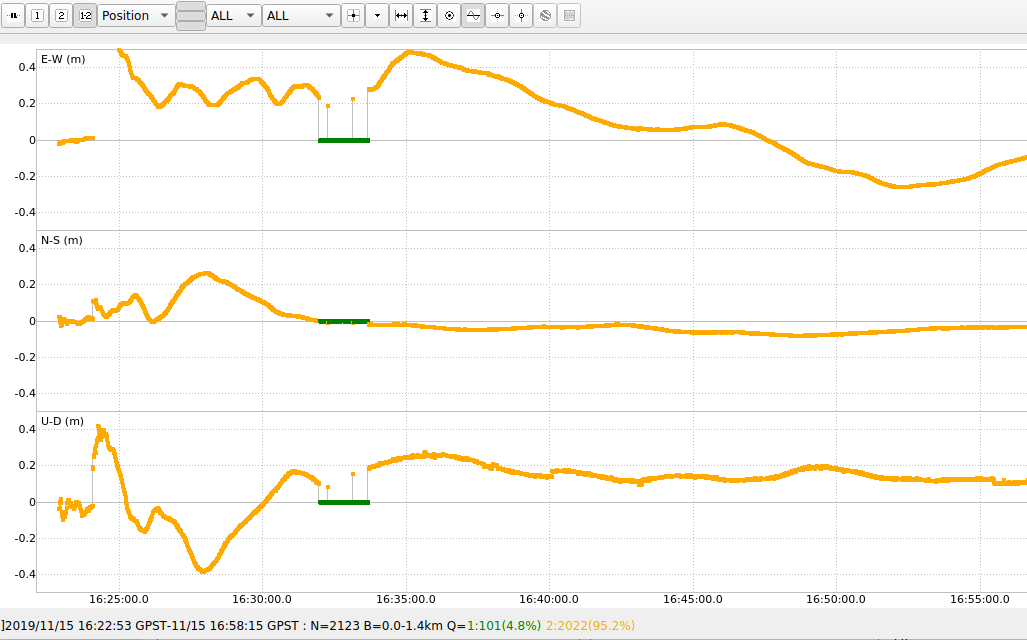The image size is (1027, 640).
Task: Click the grayed image overlay icon
Action: [569, 16]
